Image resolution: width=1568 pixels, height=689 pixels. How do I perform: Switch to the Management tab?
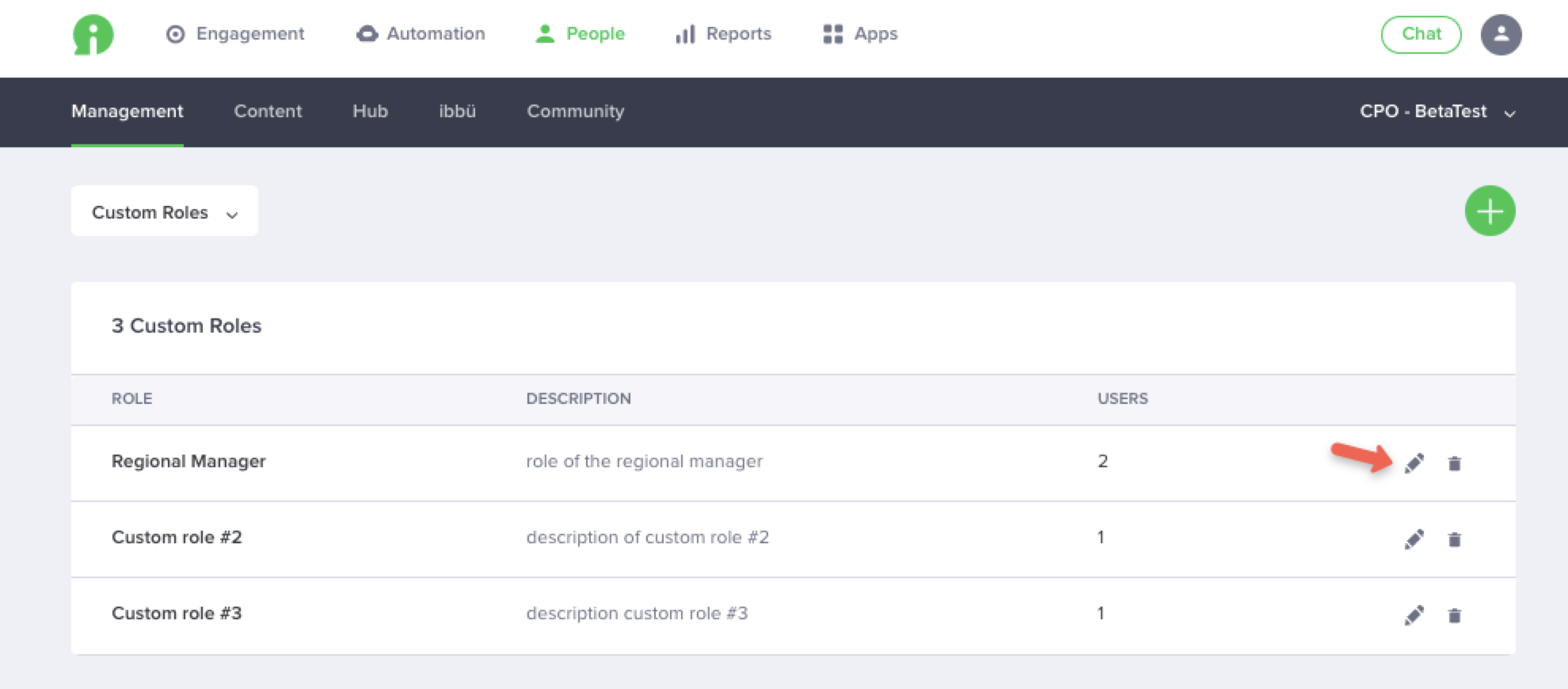pos(127,112)
